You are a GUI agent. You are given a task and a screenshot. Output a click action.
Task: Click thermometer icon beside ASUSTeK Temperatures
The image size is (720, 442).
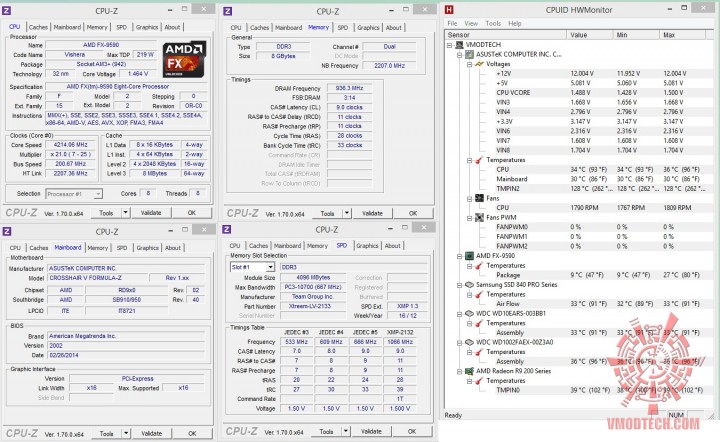[x=479, y=160]
